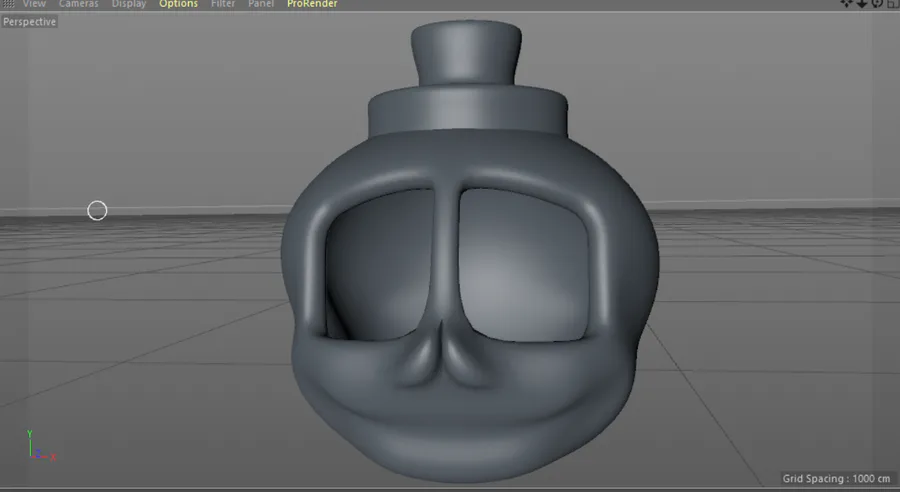This screenshot has height=492, width=900.
Task: Open the ProRender menu
Action: 312,3
